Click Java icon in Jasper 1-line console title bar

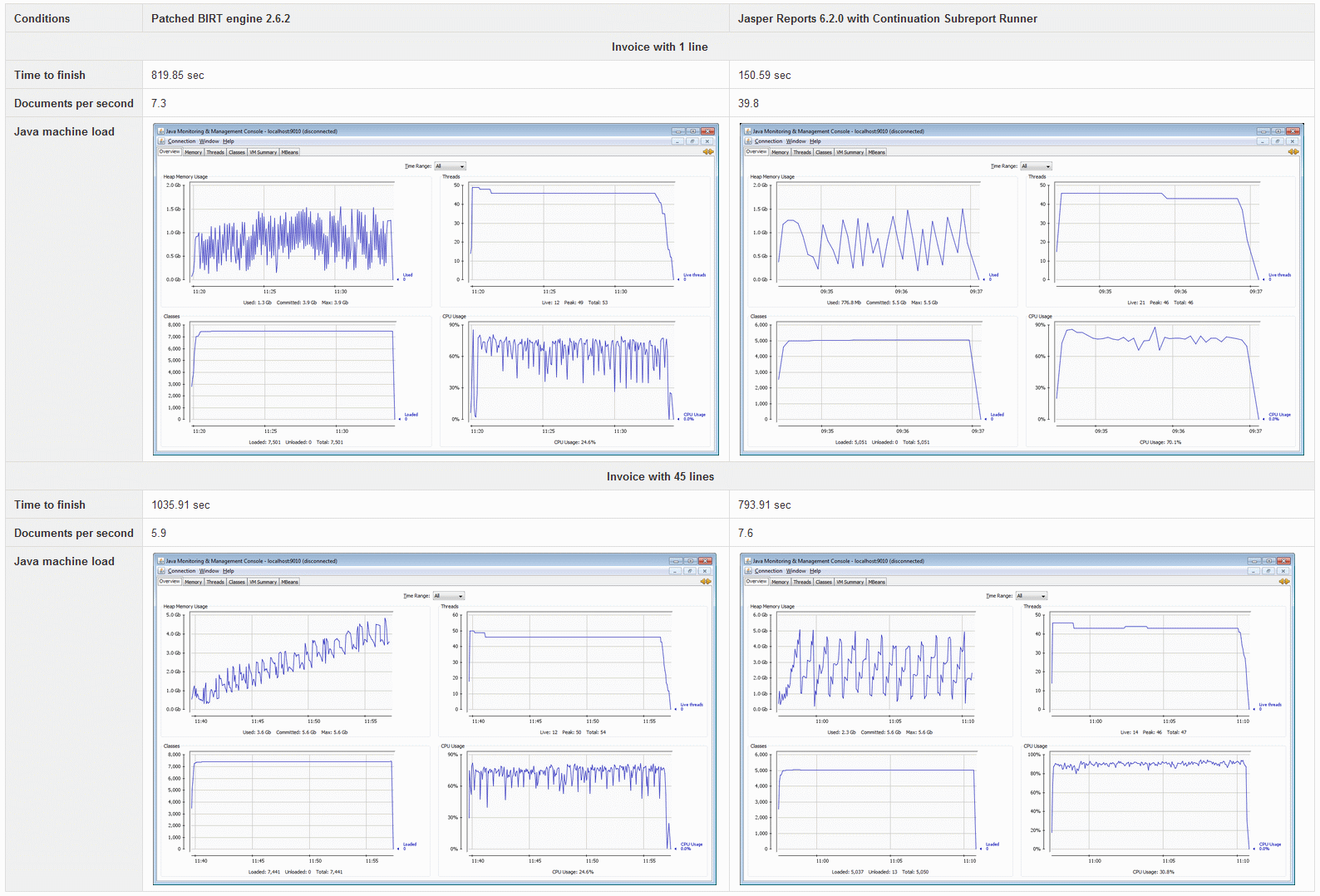[748, 131]
